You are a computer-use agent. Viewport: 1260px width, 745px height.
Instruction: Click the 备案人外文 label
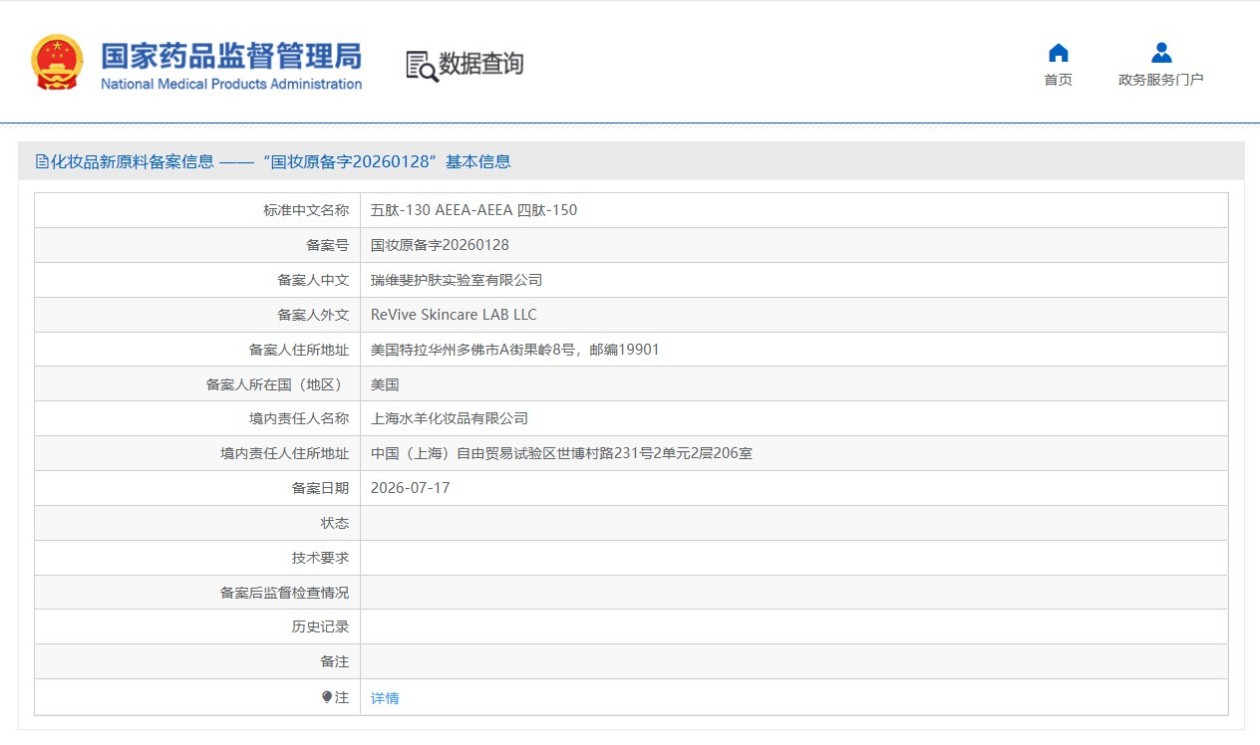tap(313, 314)
